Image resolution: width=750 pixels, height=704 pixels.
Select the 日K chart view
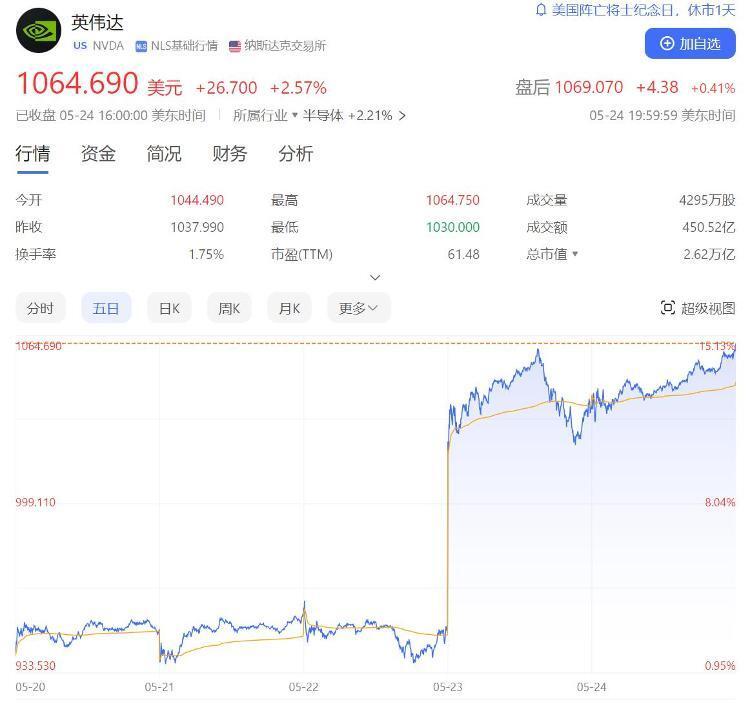169,308
